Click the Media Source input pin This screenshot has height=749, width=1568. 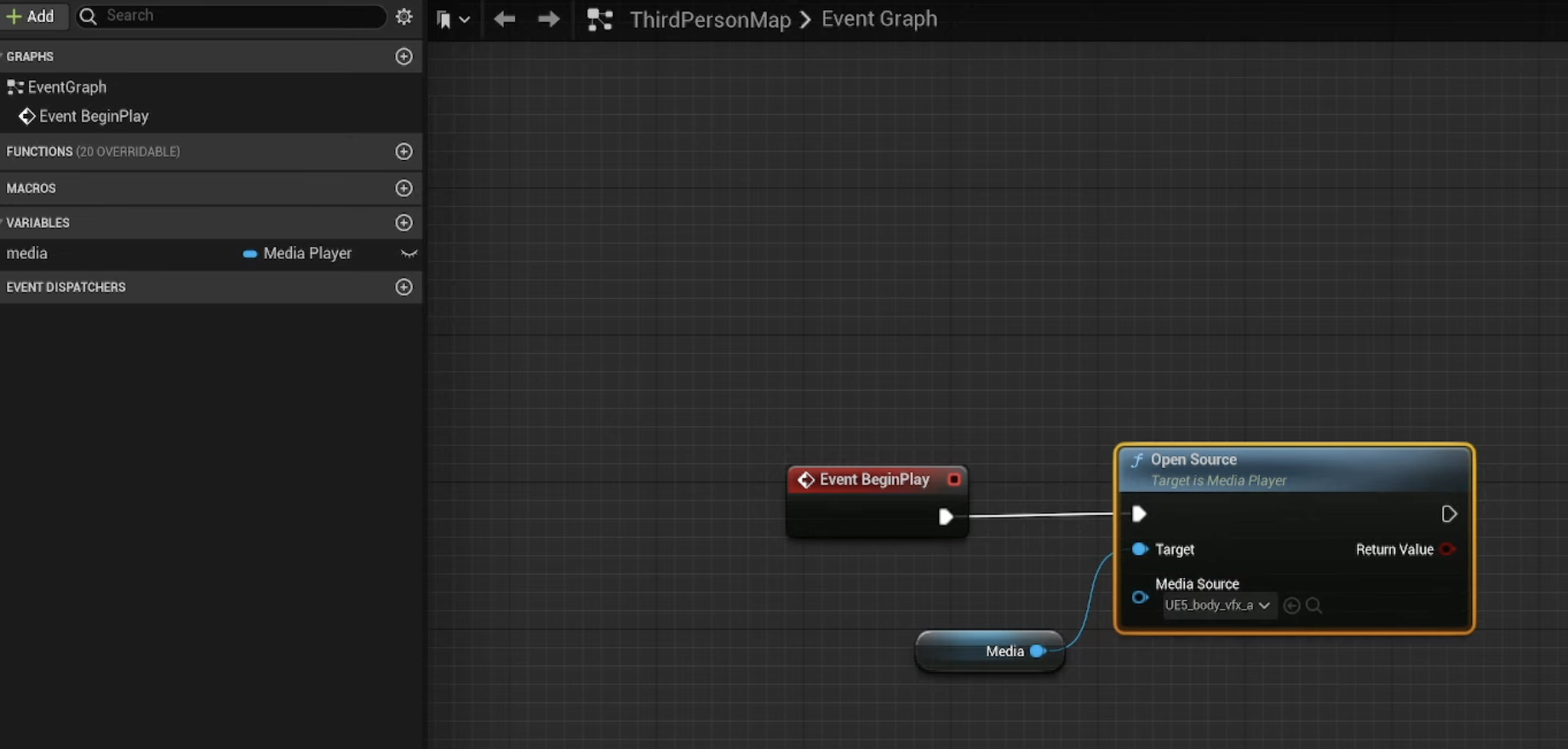click(x=1140, y=597)
